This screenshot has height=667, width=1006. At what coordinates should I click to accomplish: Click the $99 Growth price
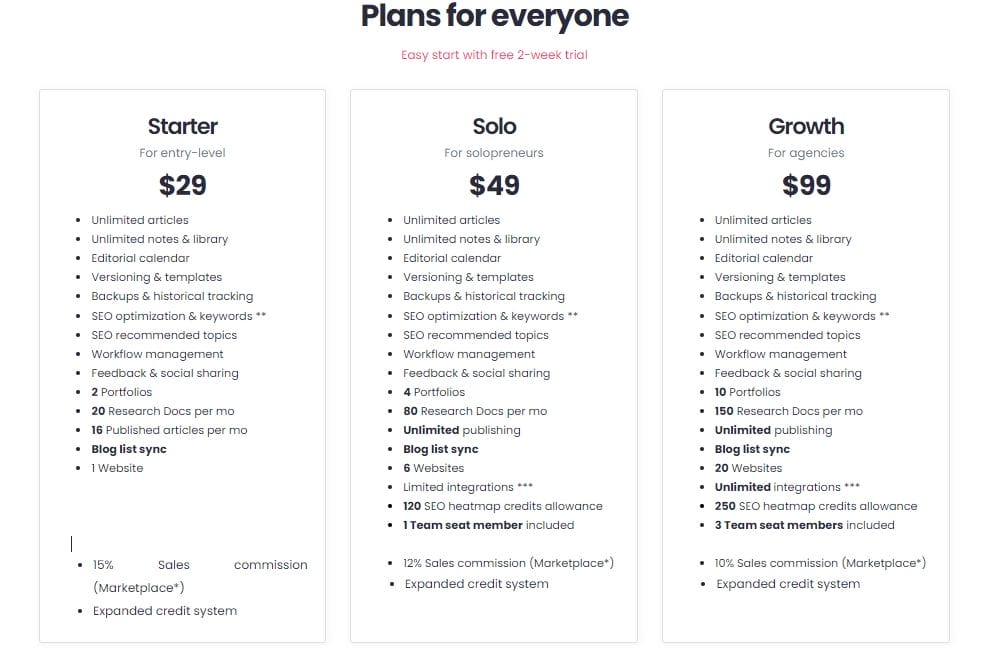[x=806, y=185]
